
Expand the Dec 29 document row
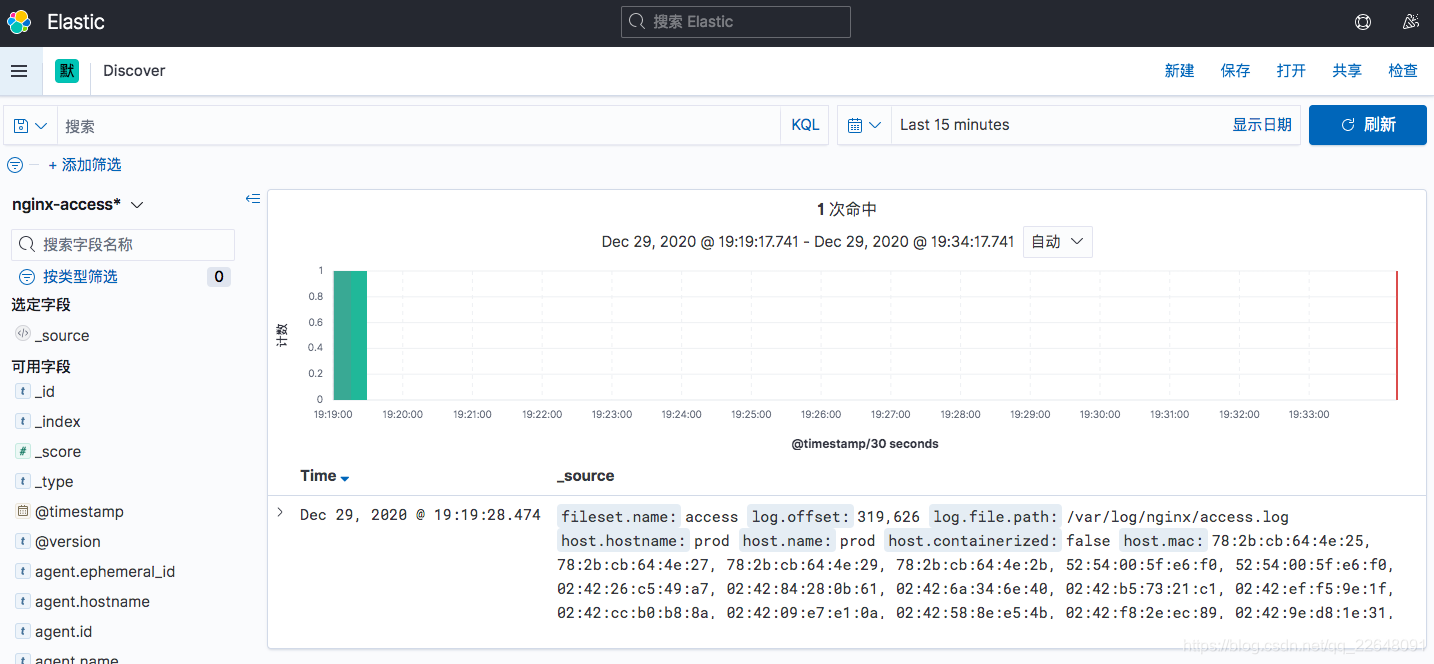click(x=280, y=513)
